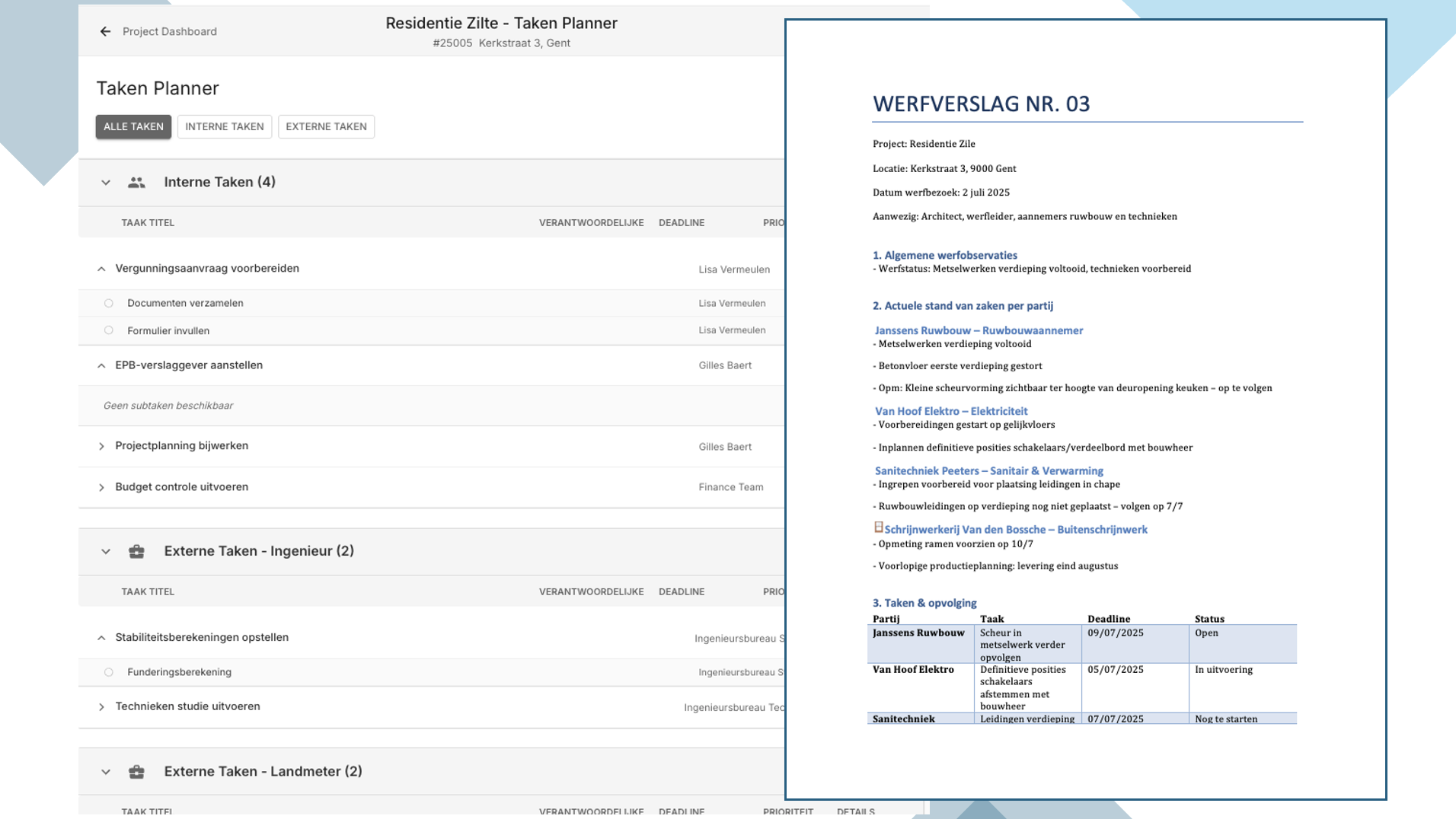Go back using the Project Dashboard arrow
The image size is (1456, 819).
click(x=105, y=31)
